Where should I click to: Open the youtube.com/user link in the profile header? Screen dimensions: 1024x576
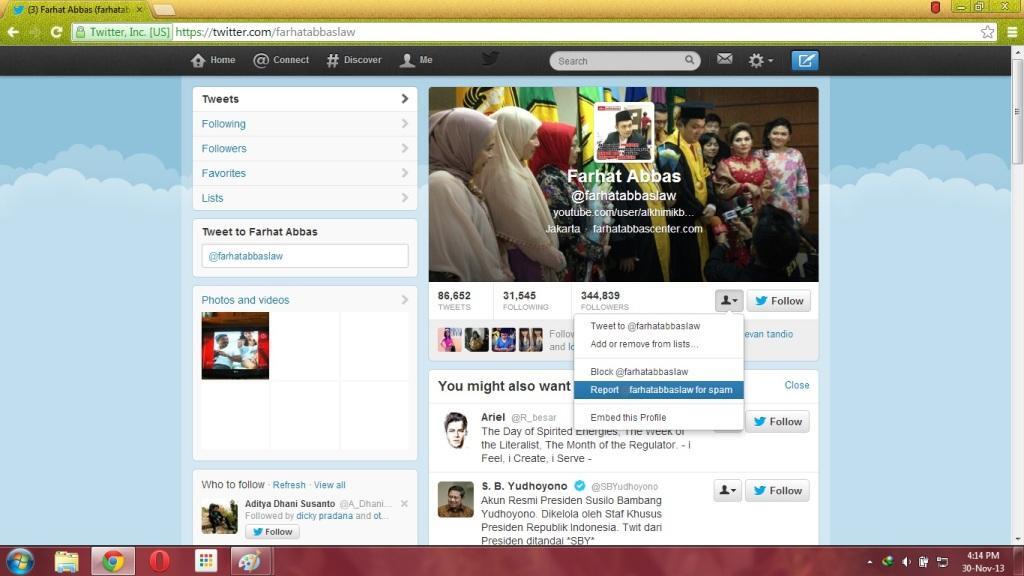623,212
